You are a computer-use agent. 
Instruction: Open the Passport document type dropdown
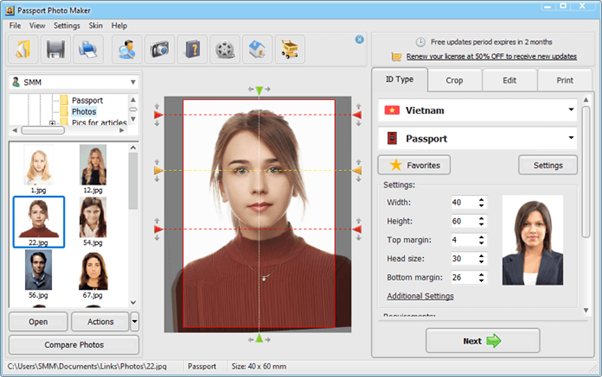(x=478, y=138)
